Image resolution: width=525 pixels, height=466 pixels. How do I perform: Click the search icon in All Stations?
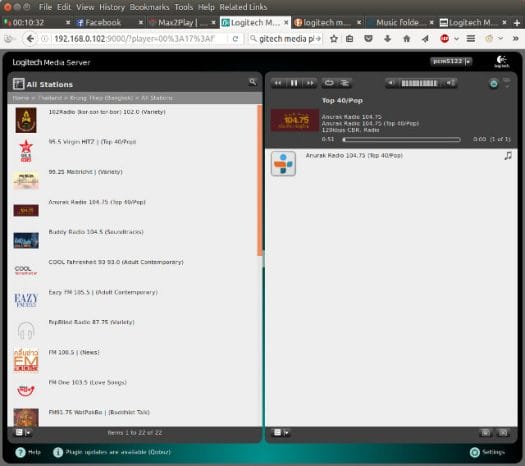(x=252, y=82)
